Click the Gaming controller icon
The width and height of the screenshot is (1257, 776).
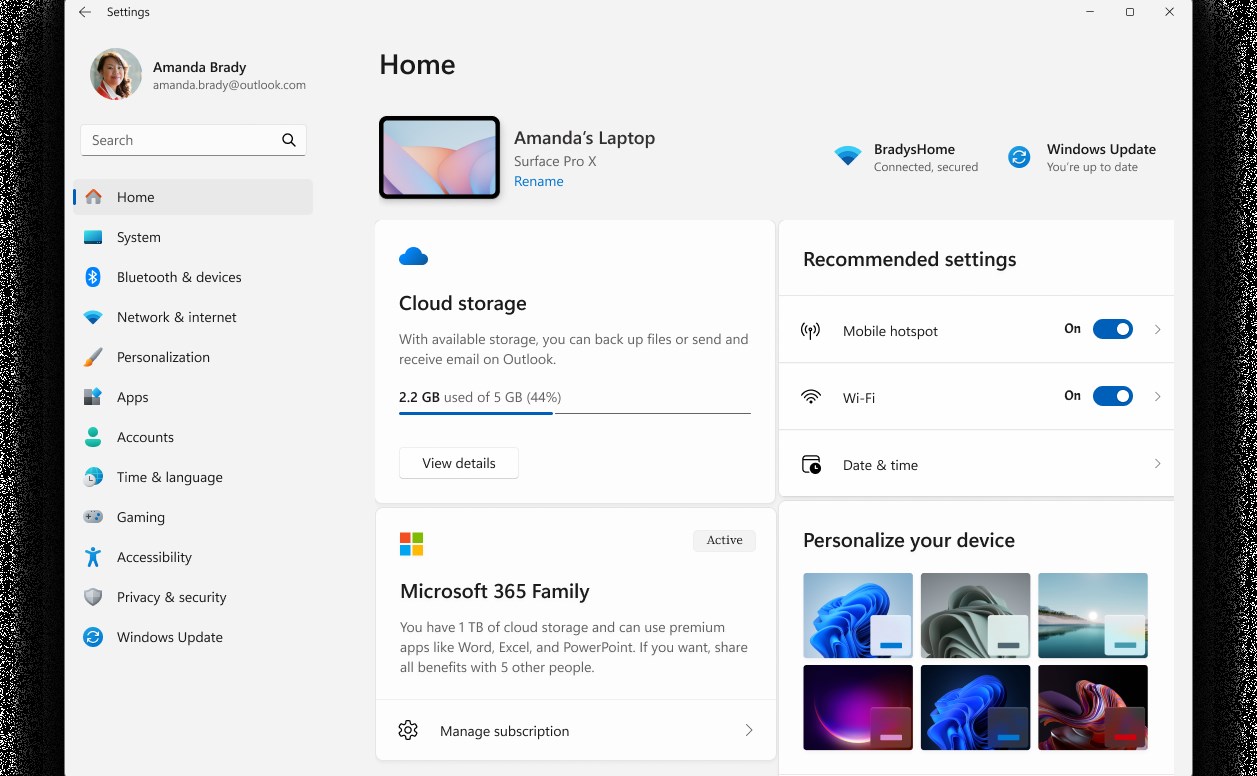[93, 517]
